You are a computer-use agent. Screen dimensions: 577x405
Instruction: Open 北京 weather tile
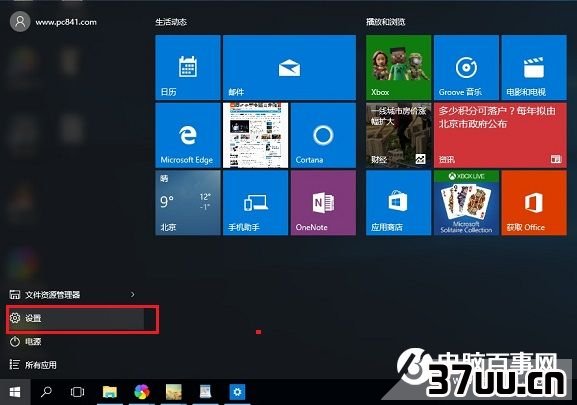[x=188, y=203]
